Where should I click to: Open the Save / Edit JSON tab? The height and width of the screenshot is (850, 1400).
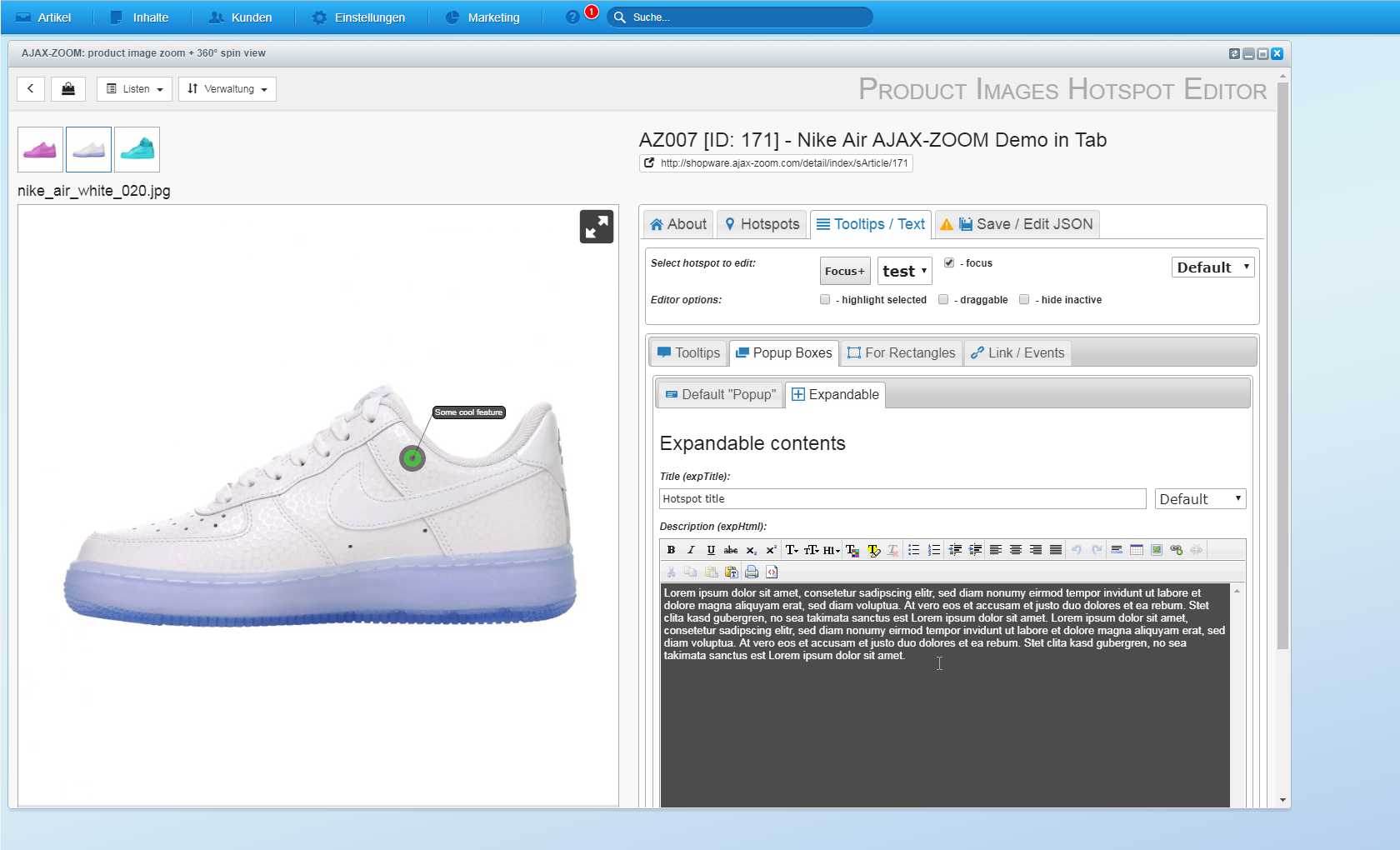[x=1017, y=224]
